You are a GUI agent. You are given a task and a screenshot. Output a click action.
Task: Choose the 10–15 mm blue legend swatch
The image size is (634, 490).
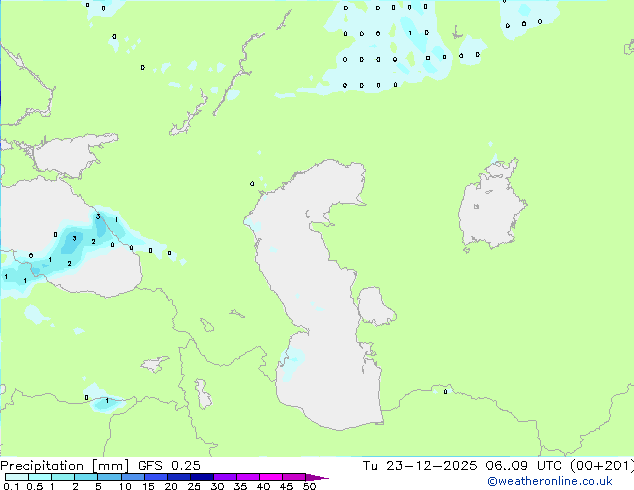click(x=132, y=477)
